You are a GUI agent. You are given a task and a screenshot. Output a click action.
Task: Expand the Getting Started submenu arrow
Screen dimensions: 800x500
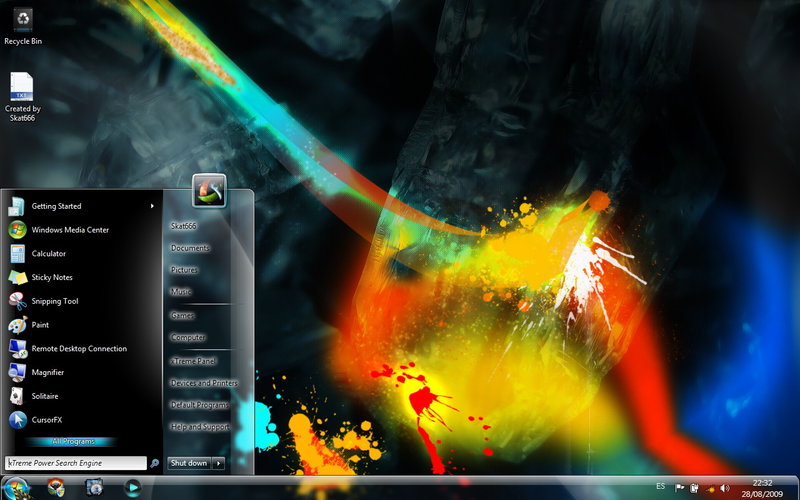click(152, 206)
